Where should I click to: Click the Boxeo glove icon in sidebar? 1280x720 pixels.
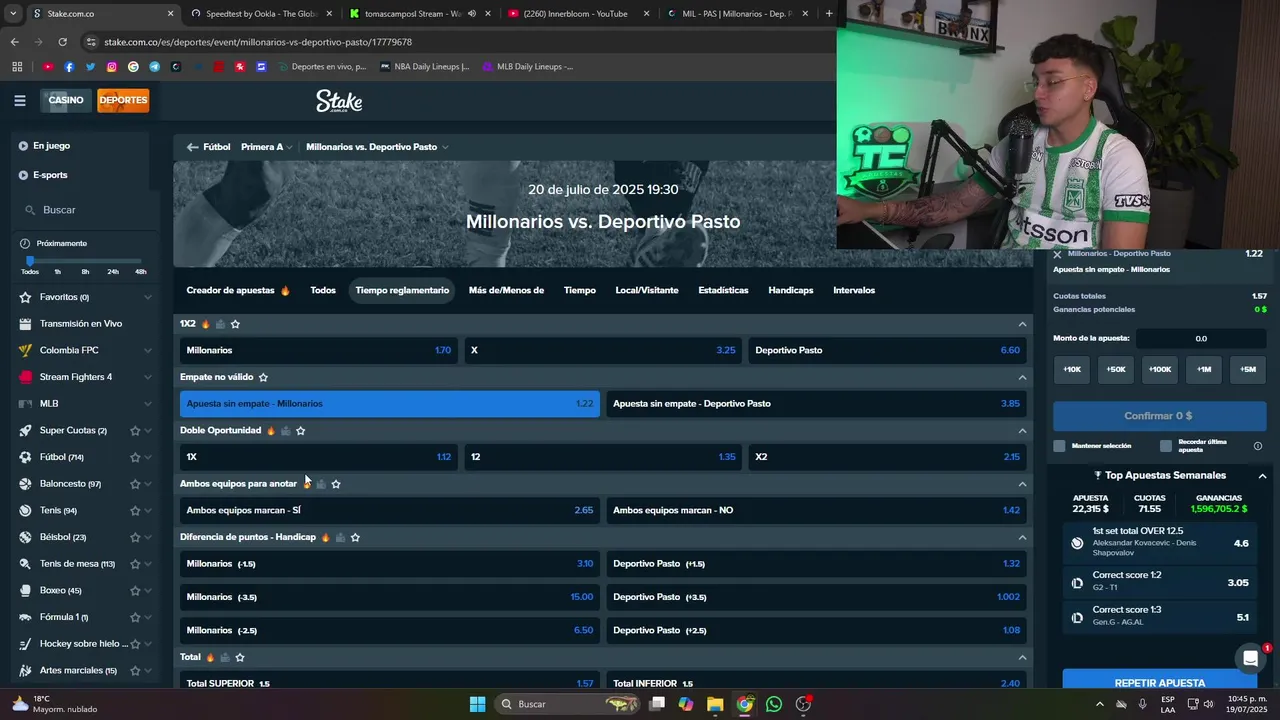pos(26,590)
